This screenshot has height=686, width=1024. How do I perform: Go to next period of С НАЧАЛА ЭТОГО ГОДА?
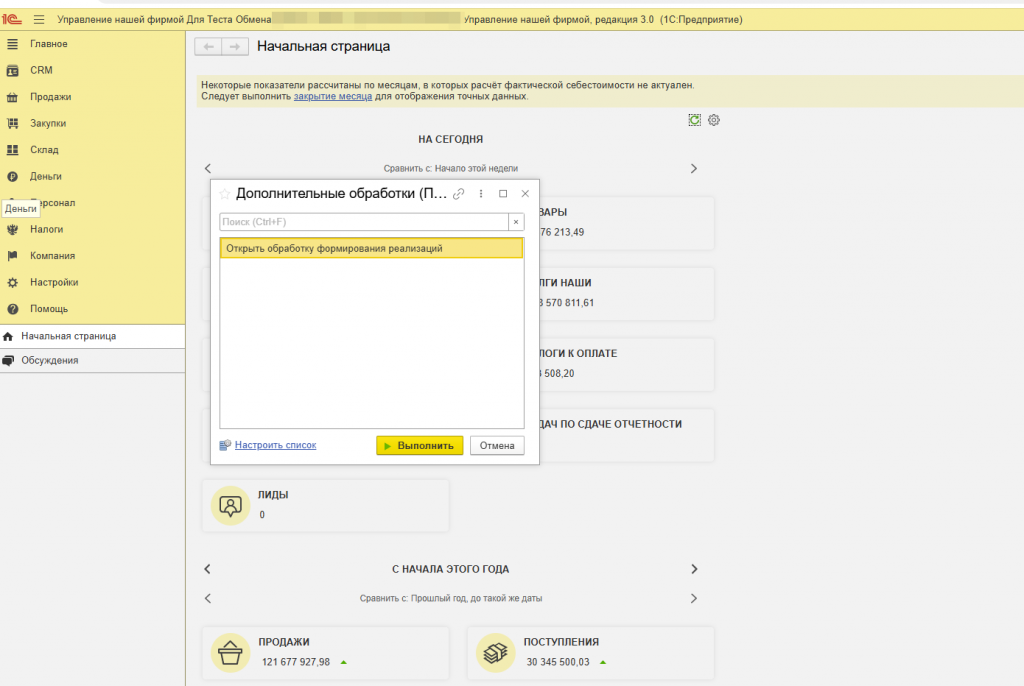click(694, 569)
